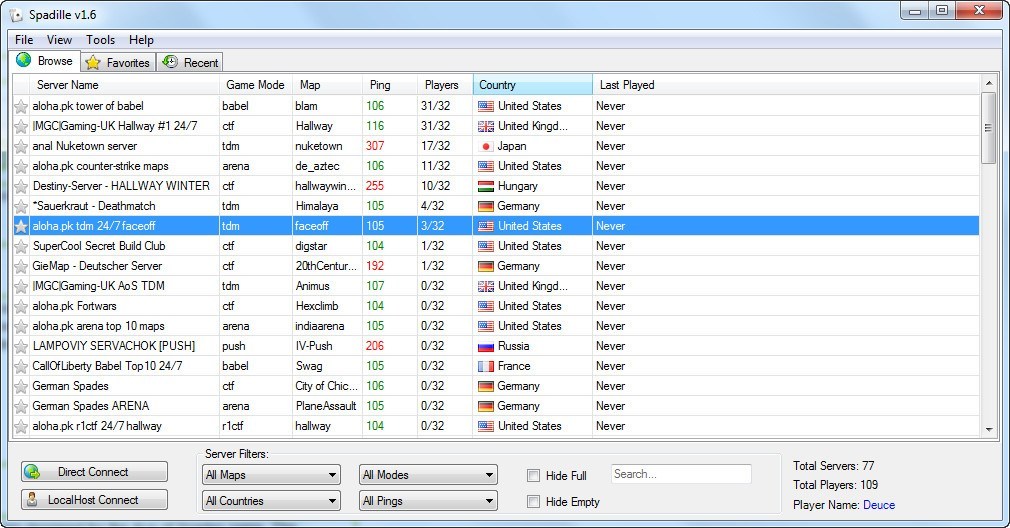Star aloha.pk r1ctf 24/7 hallway server

(x=21, y=426)
